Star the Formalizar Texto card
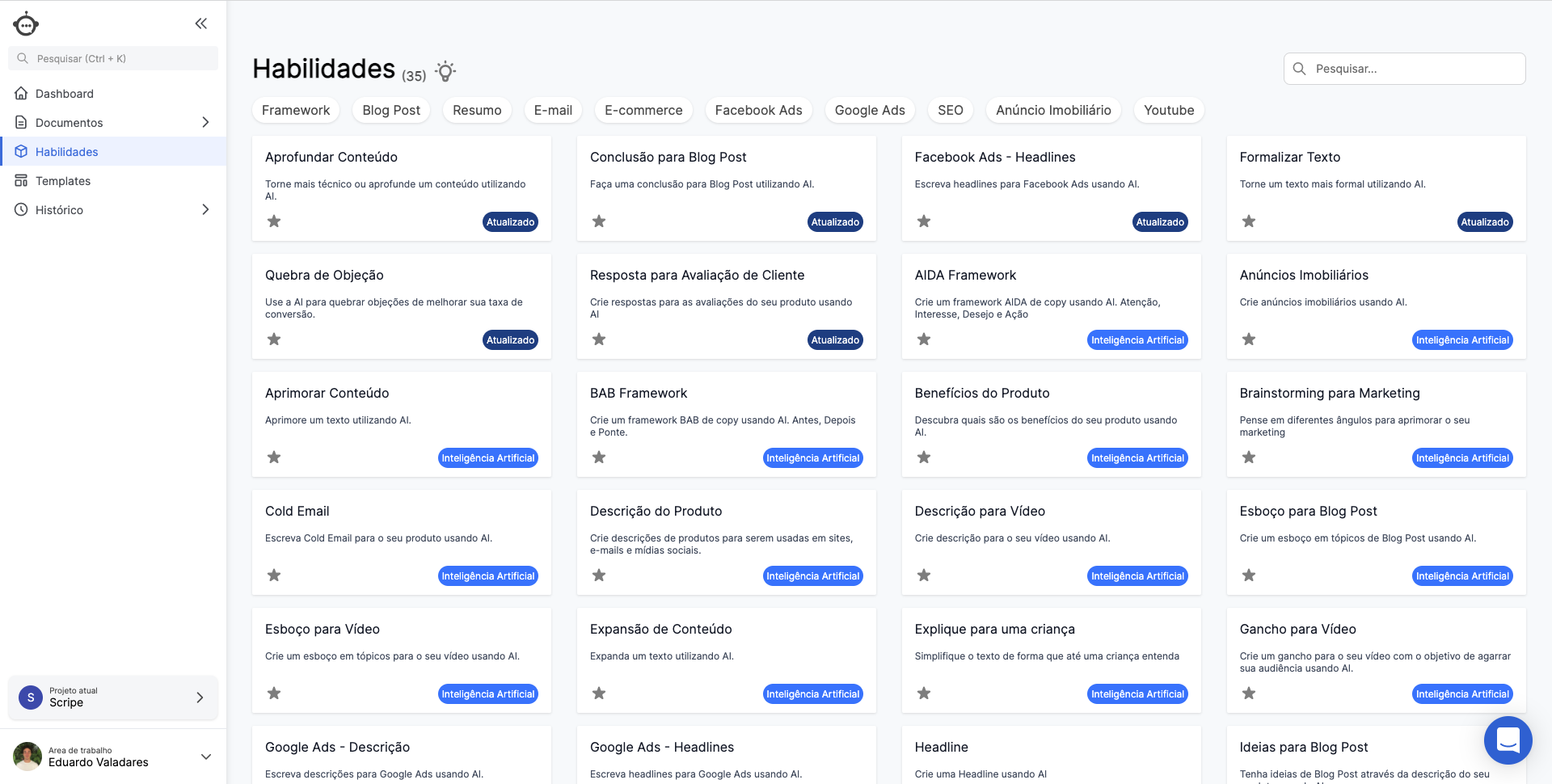 1248,221
